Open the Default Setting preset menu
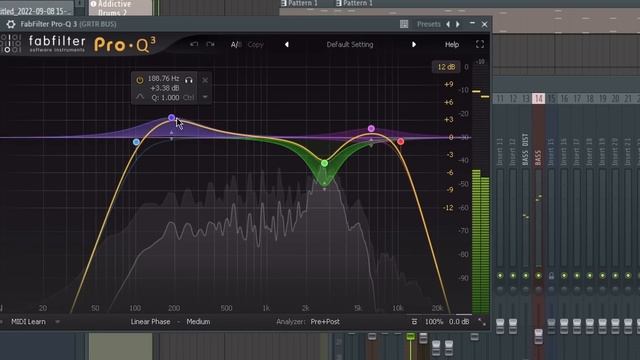Image resolution: width=640 pixels, height=360 pixels. (350, 44)
